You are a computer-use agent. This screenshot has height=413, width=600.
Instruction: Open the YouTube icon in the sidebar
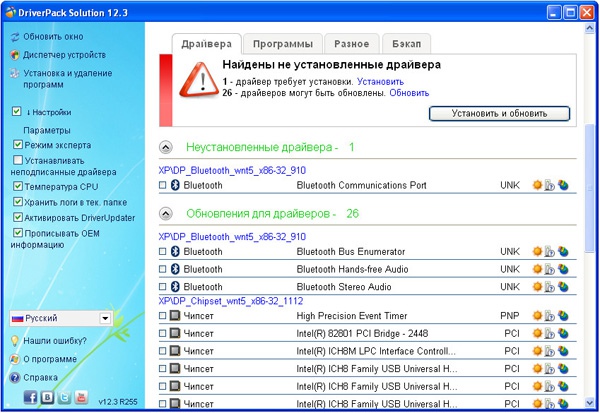click(x=81, y=398)
